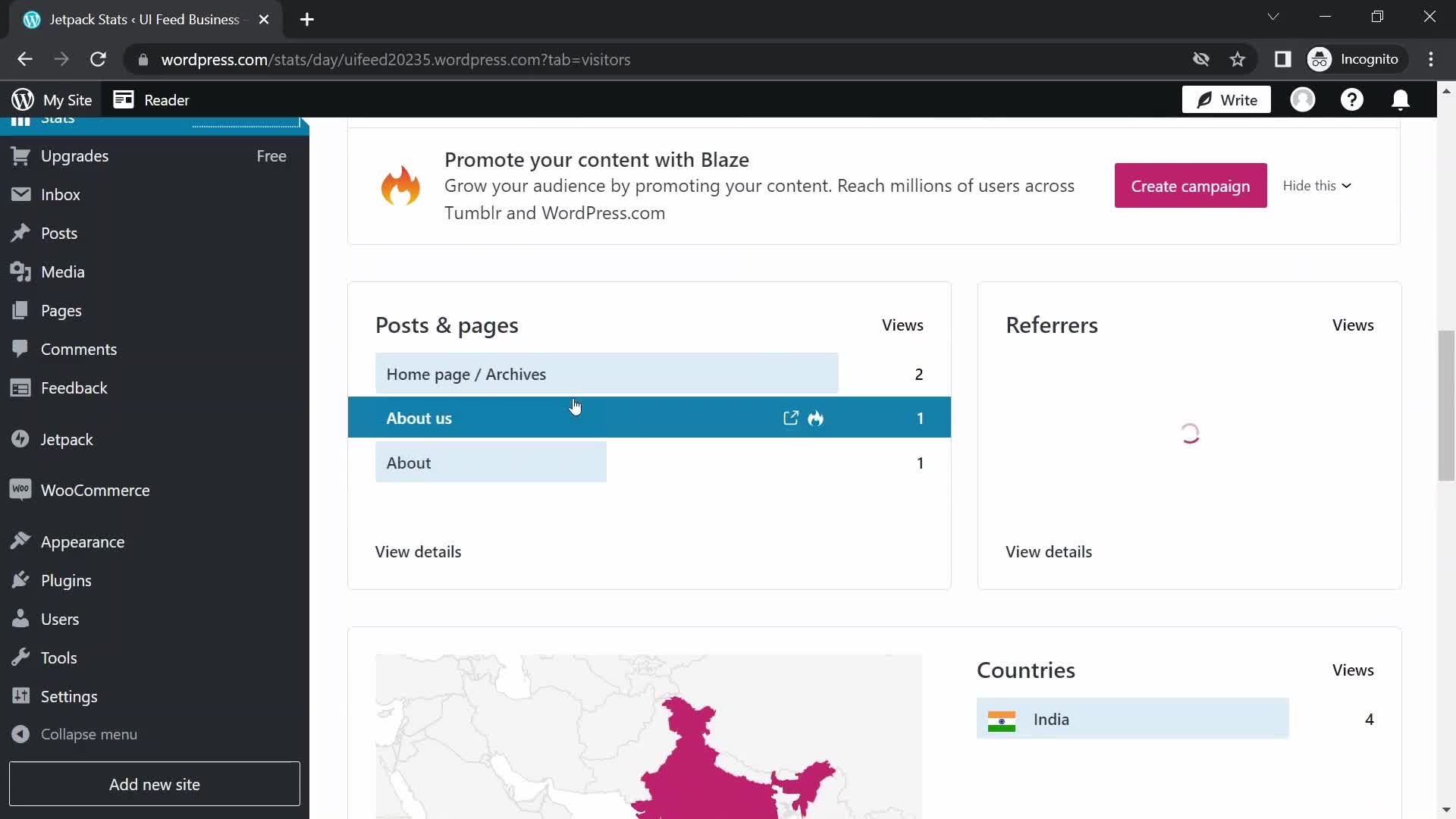Click the browser address bar
The image size is (1456, 819).
(x=652, y=59)
